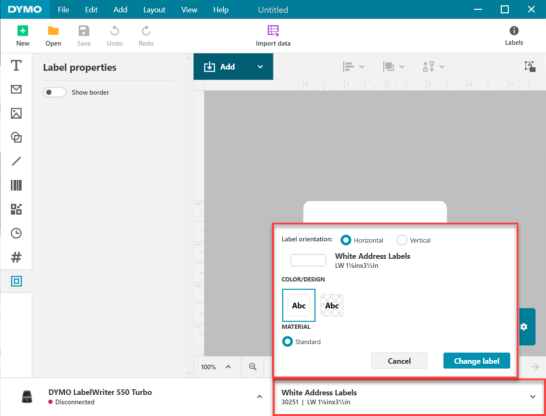Image resolution: width=546 pixels, height=416 pixels.
Task: Click the Label properties heading
Action: coord(80,68)
